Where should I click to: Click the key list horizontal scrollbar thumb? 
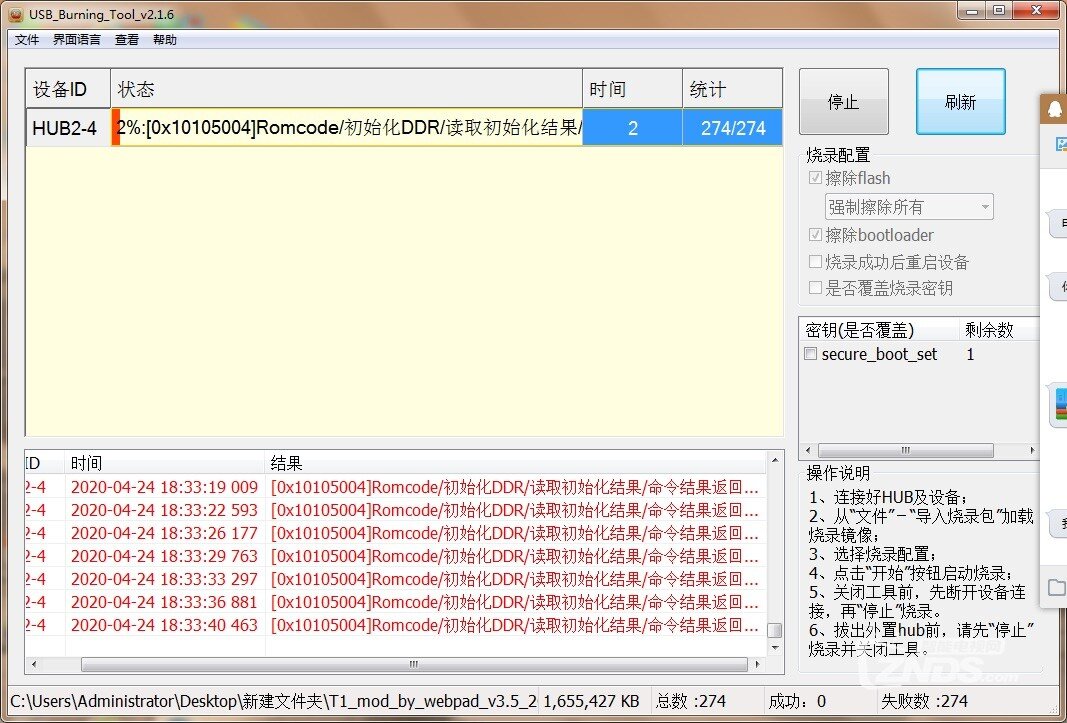pyautogui.click(x=906, y=450)
